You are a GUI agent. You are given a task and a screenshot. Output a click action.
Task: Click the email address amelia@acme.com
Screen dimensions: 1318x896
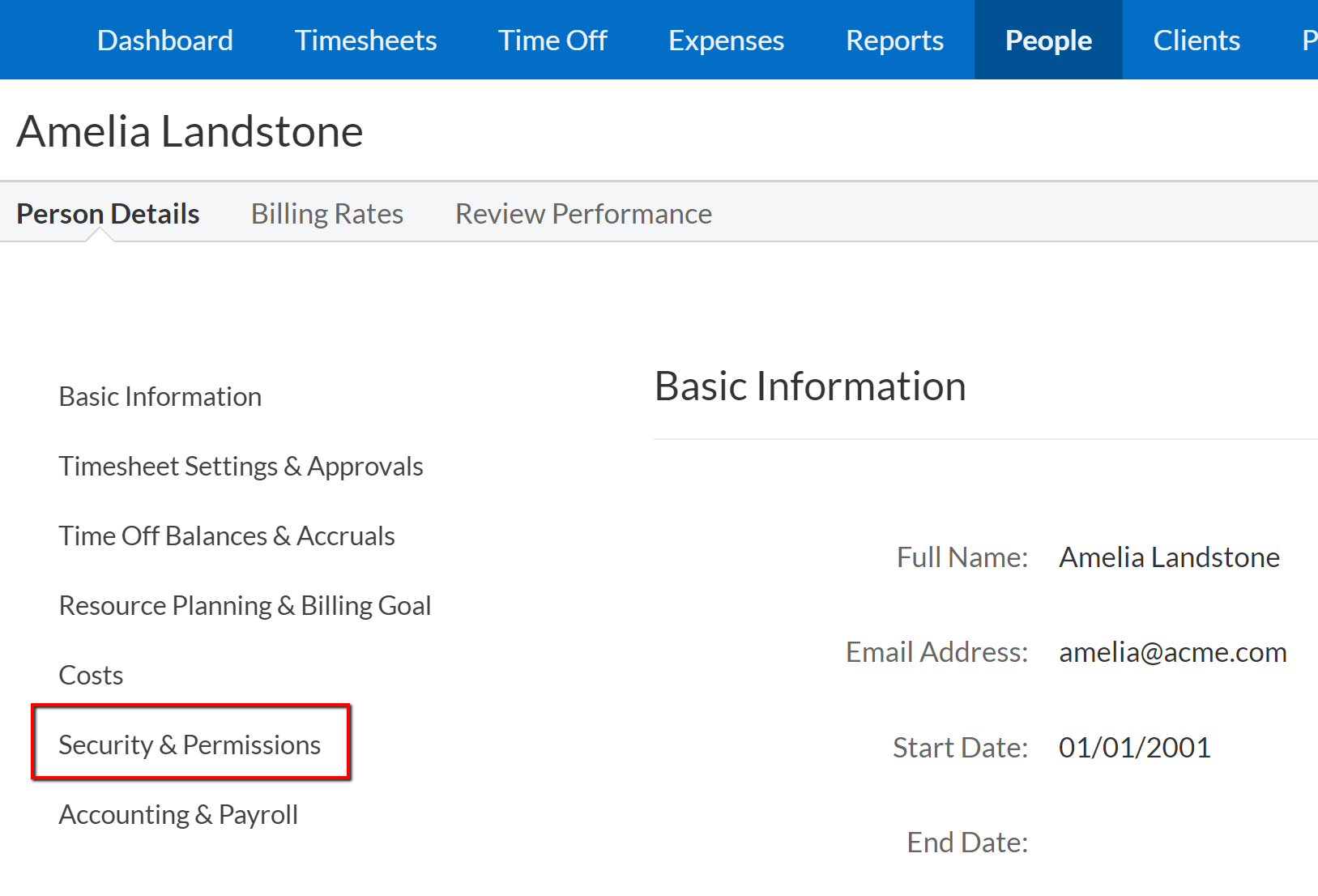click(x=1172, y=652)
